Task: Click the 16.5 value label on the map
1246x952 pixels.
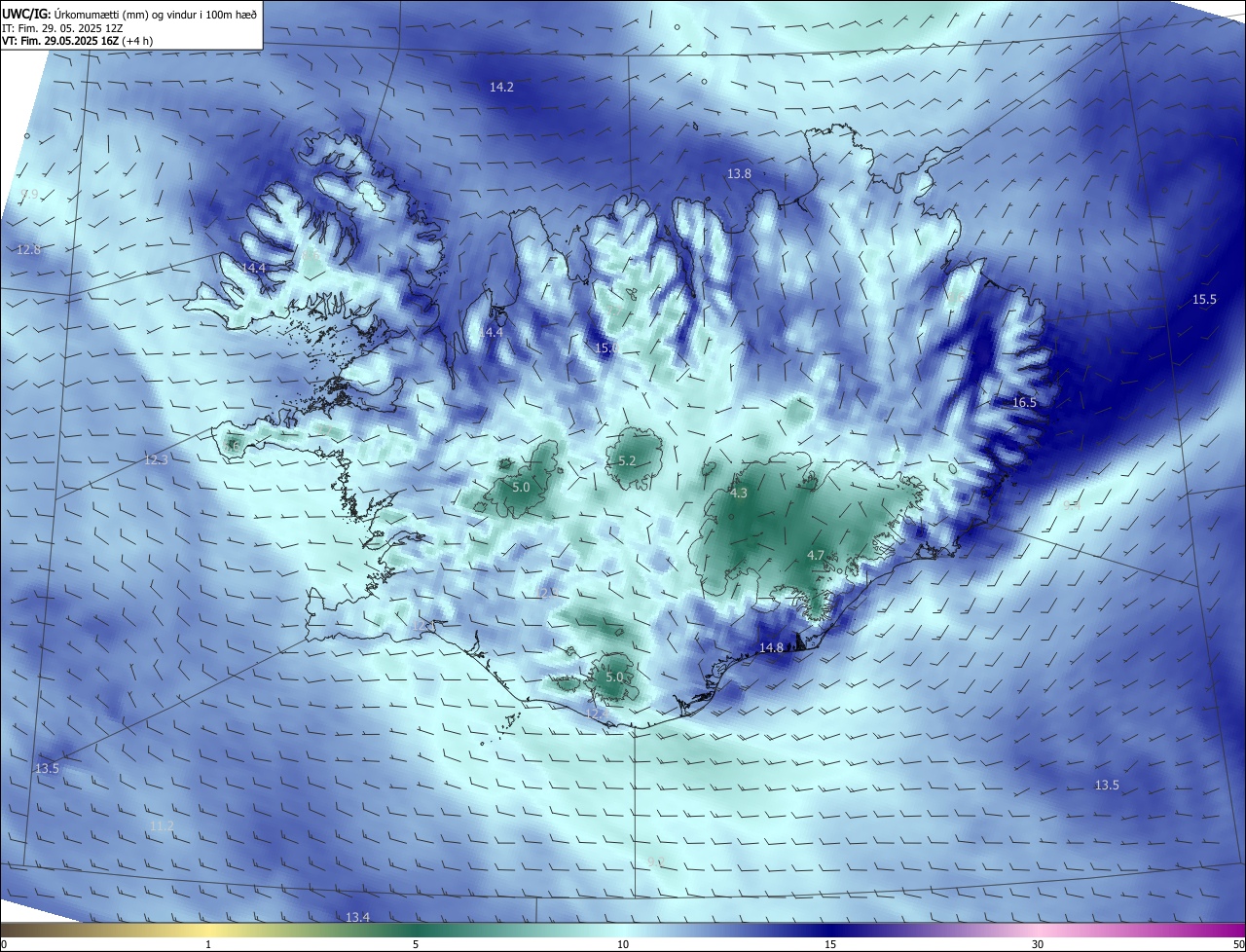Action: click(1024, 403)
